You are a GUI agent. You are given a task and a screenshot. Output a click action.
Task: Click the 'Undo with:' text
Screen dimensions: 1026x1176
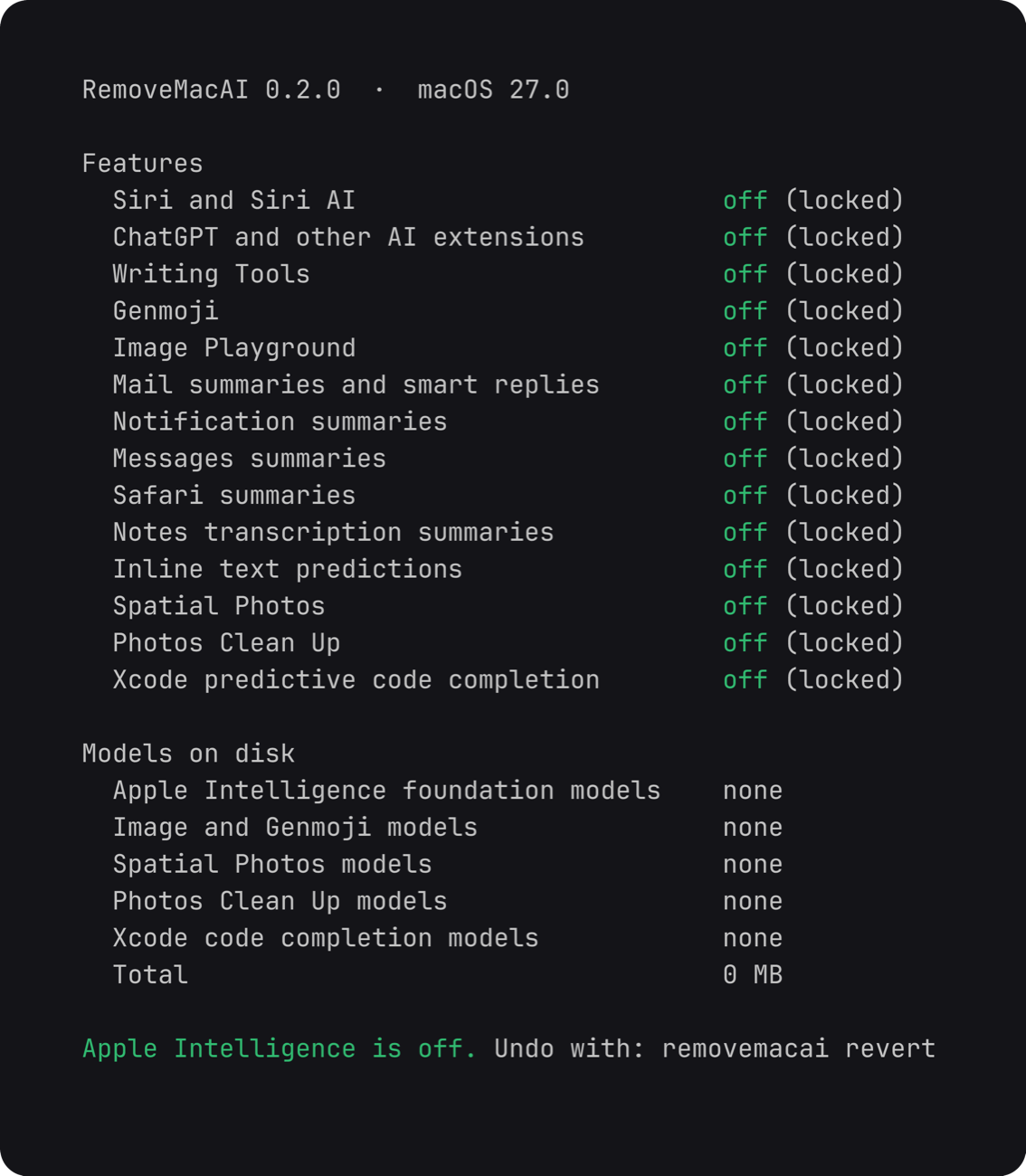[569, 1049]
